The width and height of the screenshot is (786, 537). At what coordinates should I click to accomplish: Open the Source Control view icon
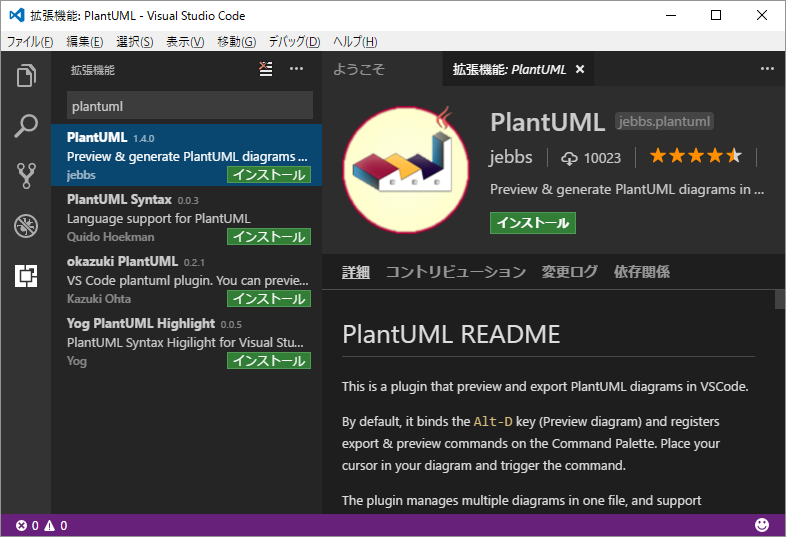click(26, 176)
